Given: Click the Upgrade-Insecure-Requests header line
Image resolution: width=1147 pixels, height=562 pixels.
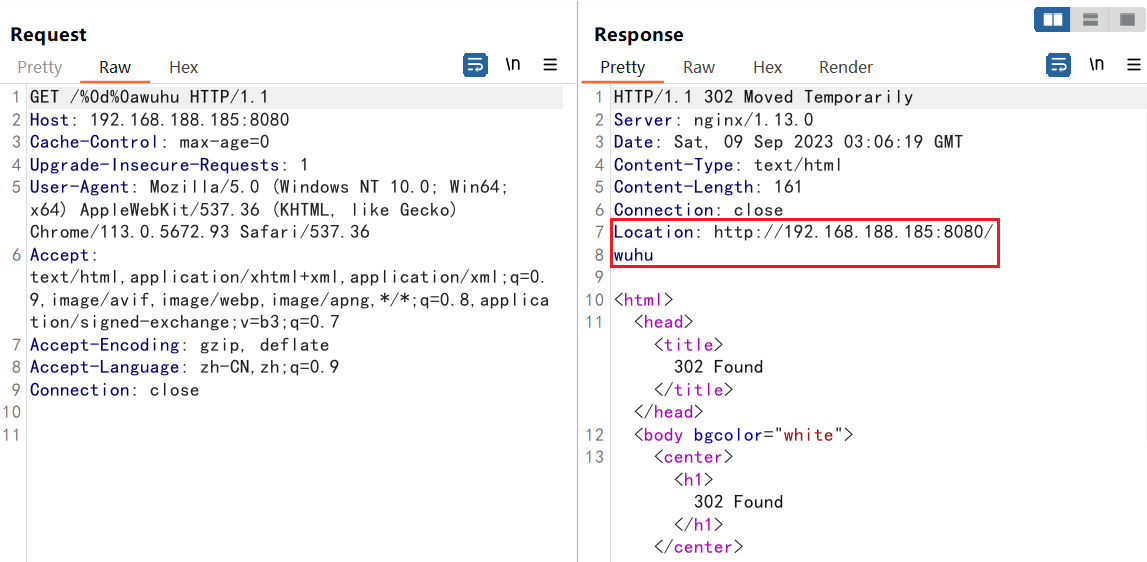Looking at the screenshot, I should click(x=169, y=165).
